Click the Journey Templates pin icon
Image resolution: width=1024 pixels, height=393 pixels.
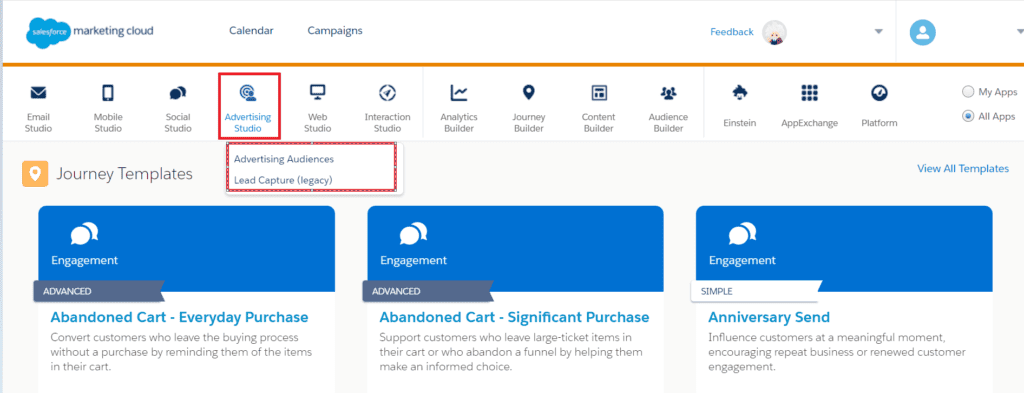click(x=35, y=174)
